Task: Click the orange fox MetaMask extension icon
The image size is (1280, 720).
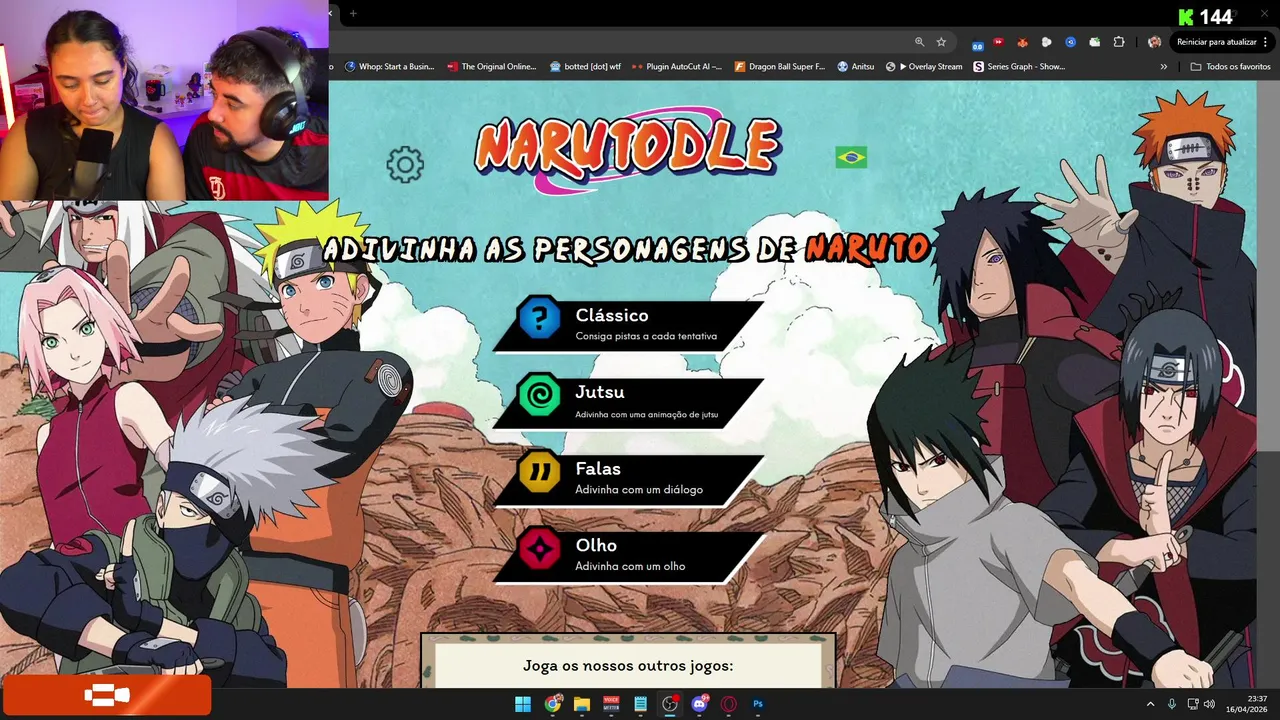Action: [x=1022, y=42]
